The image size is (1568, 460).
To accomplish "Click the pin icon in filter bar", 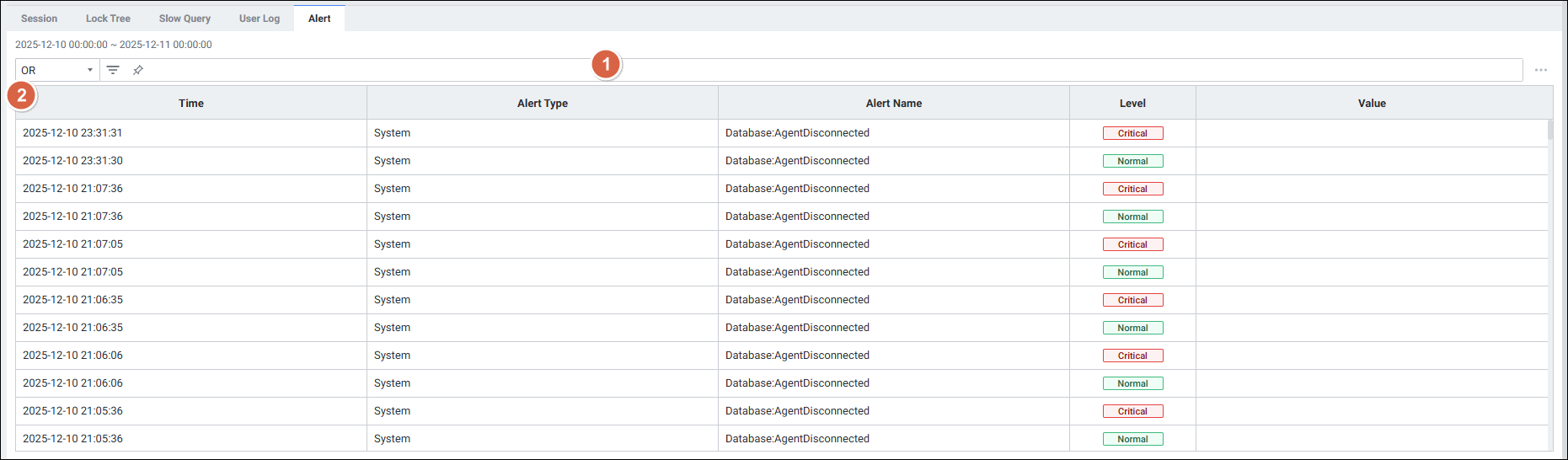I will [x=138, y=70].
